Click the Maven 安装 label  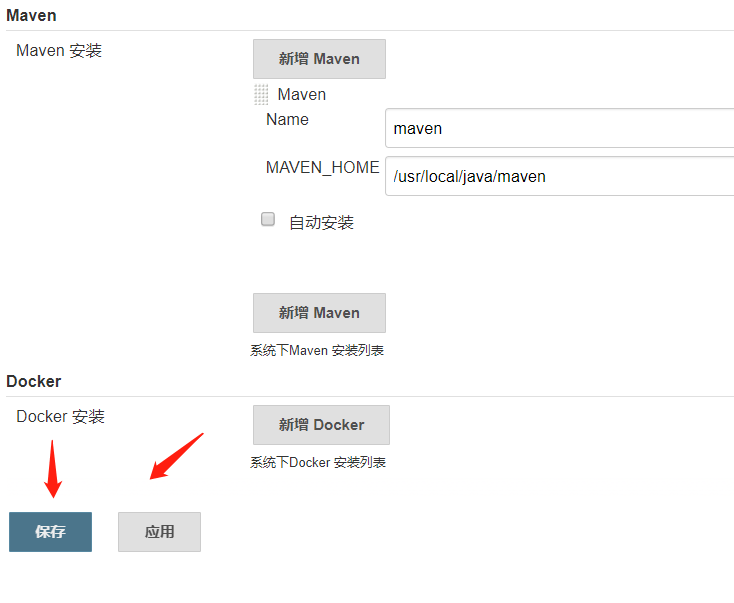(x=59, y=51)
